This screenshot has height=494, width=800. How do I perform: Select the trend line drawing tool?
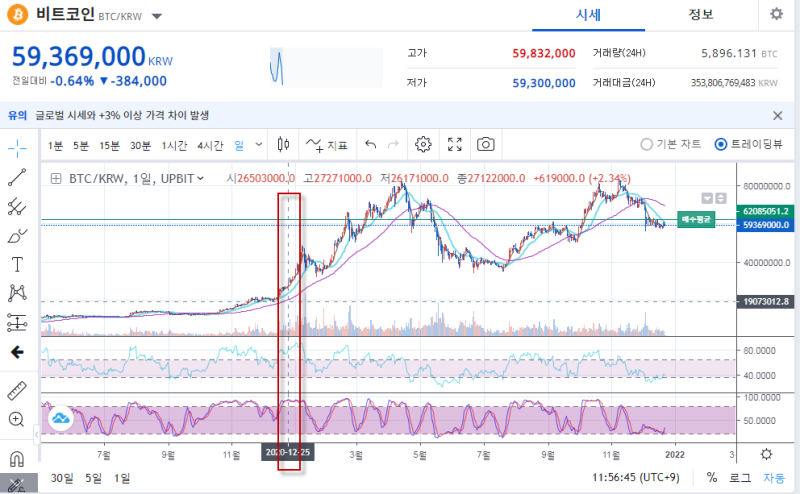pos(17,177)
